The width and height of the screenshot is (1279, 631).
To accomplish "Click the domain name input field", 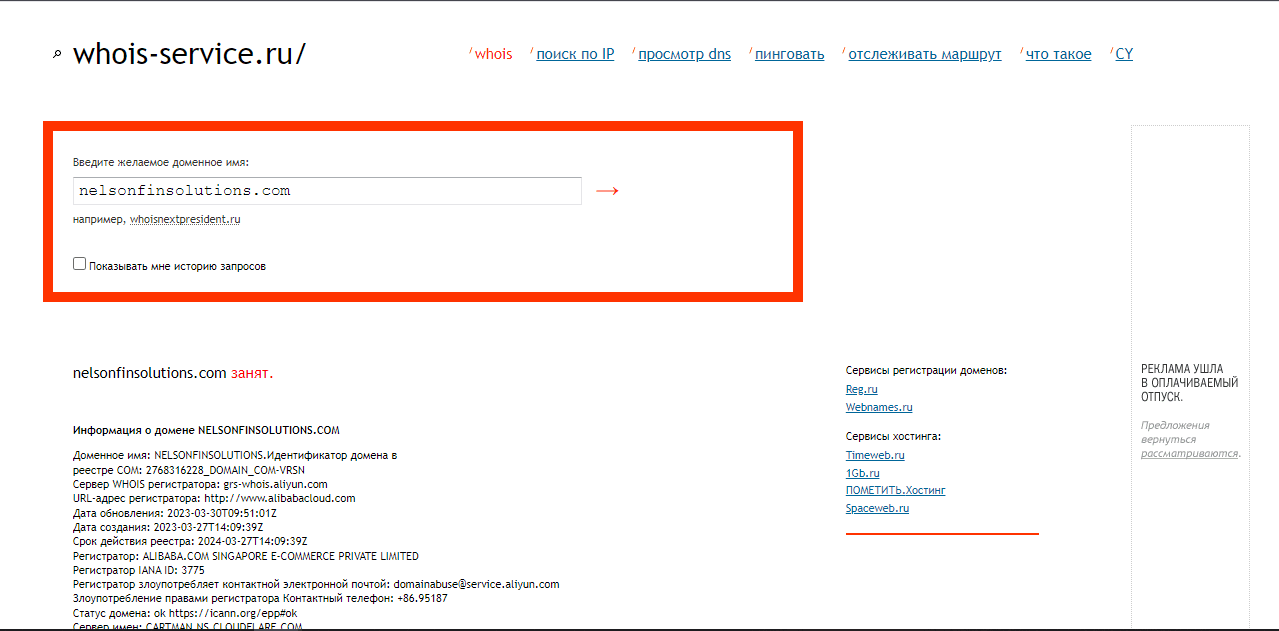I will [x=327, y=191].
